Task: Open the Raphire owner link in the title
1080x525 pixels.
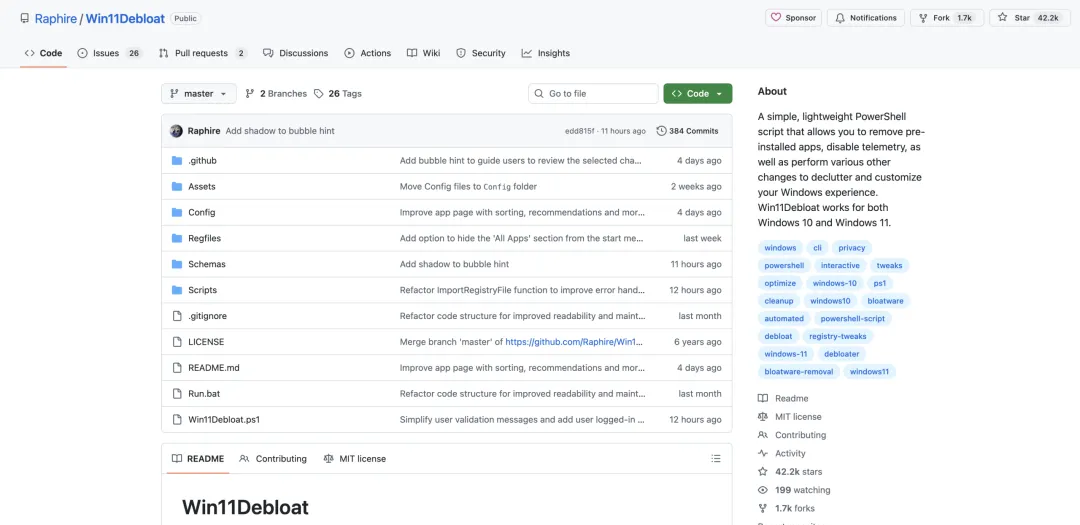Action: (55, 19)
